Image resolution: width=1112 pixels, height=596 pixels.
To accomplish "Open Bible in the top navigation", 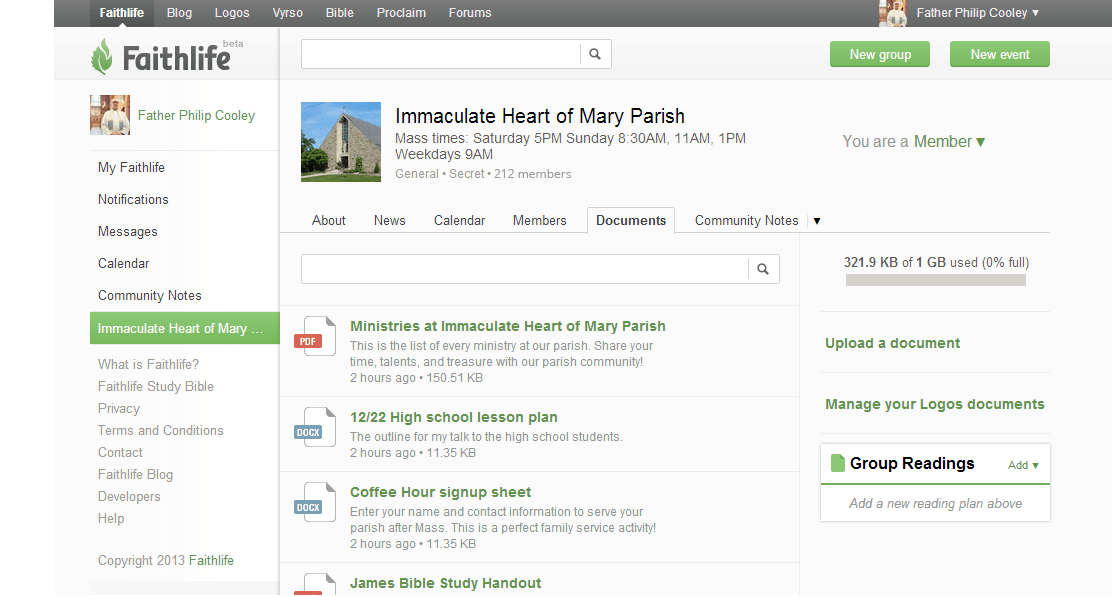I will coord(340,13).
